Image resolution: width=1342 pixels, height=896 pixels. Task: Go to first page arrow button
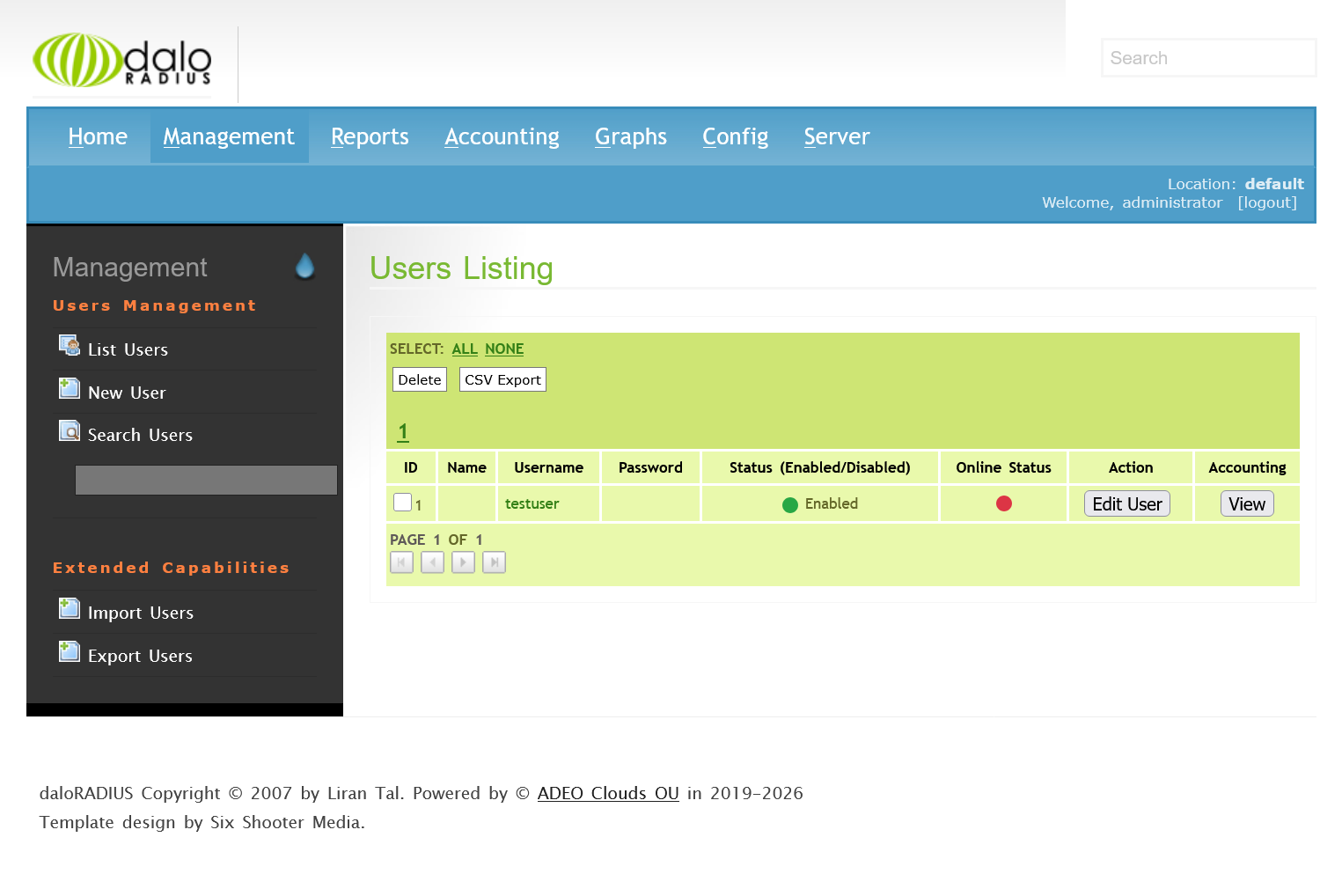tap(401, 562)
